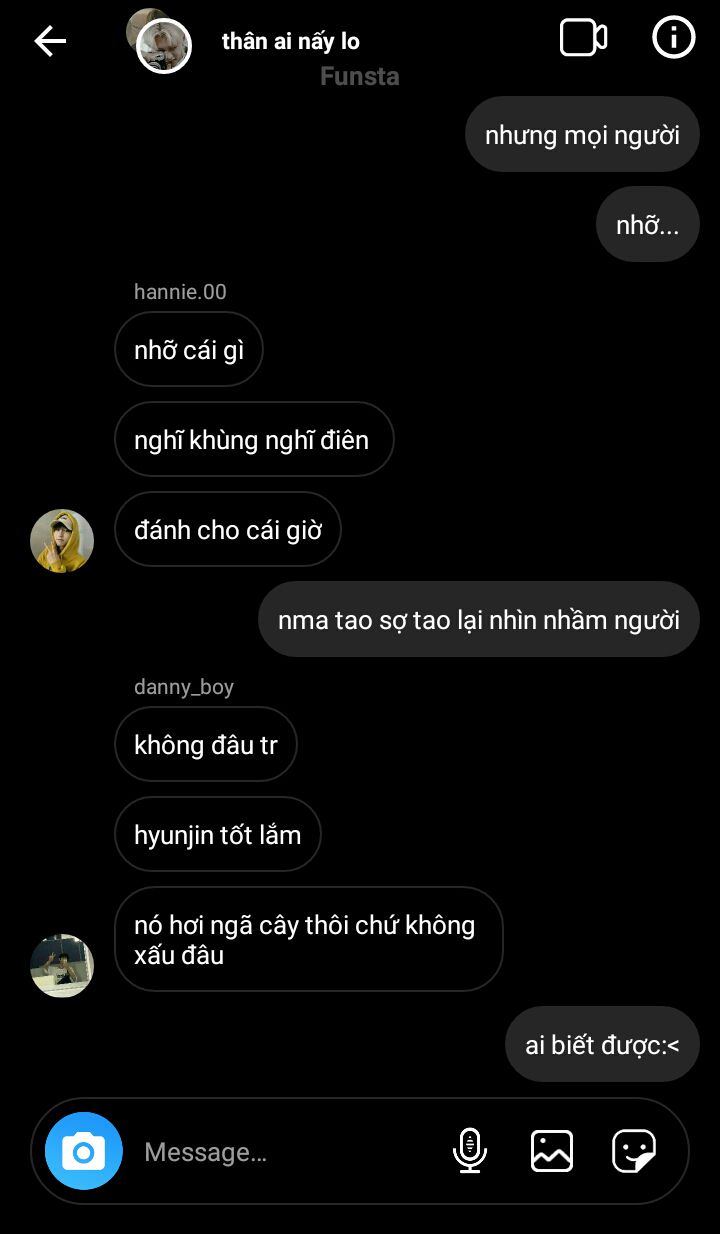Open group name 'thân ai nấy lo'
Screen dimensions: 720x1234
(291, 41)
